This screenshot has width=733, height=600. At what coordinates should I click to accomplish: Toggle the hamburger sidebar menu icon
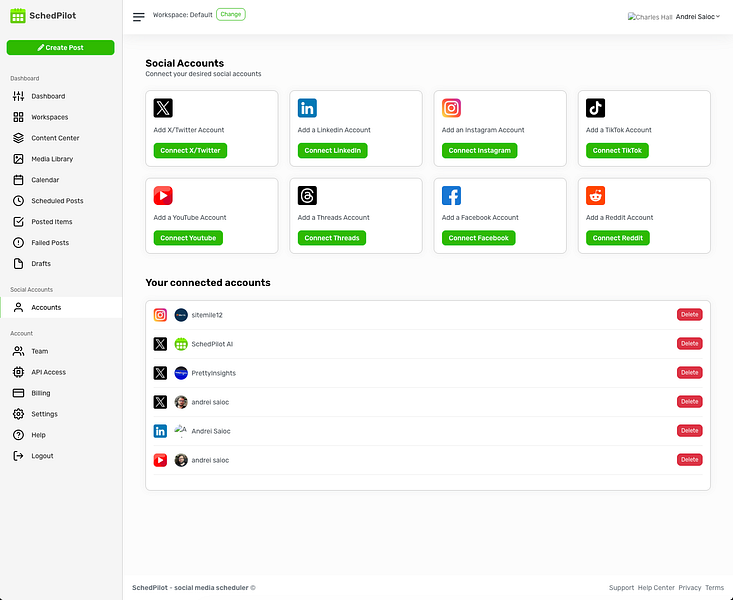pos(138,17)
